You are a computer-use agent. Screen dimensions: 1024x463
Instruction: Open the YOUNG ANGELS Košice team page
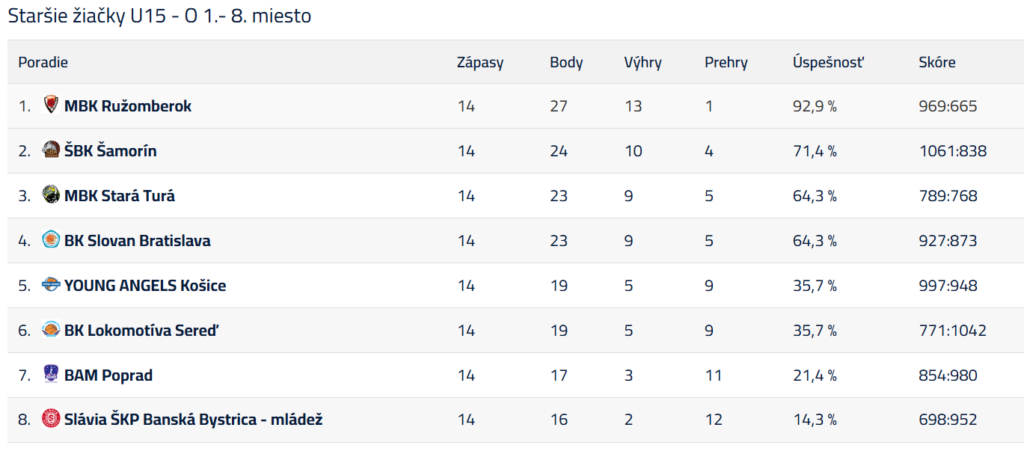[145, 285]
